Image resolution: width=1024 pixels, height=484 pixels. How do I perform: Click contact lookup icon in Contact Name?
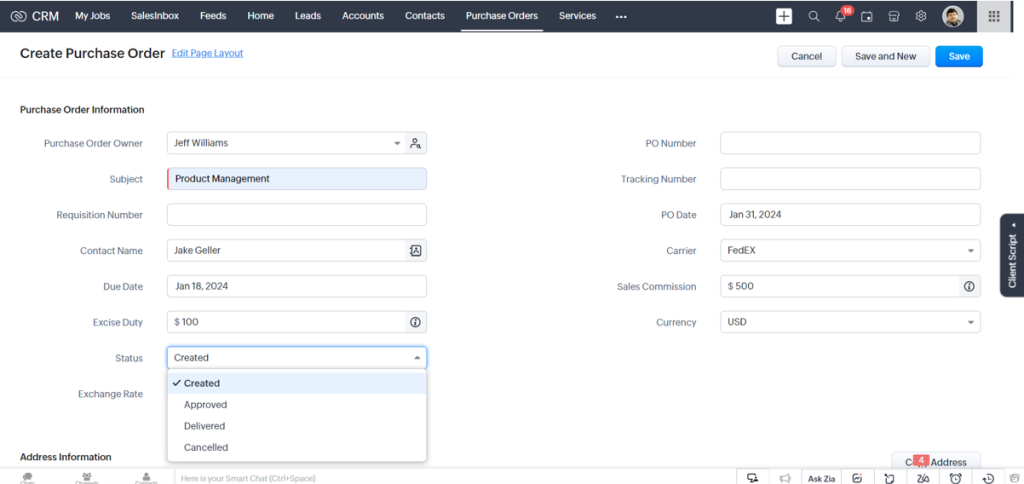tap(415, 250)
